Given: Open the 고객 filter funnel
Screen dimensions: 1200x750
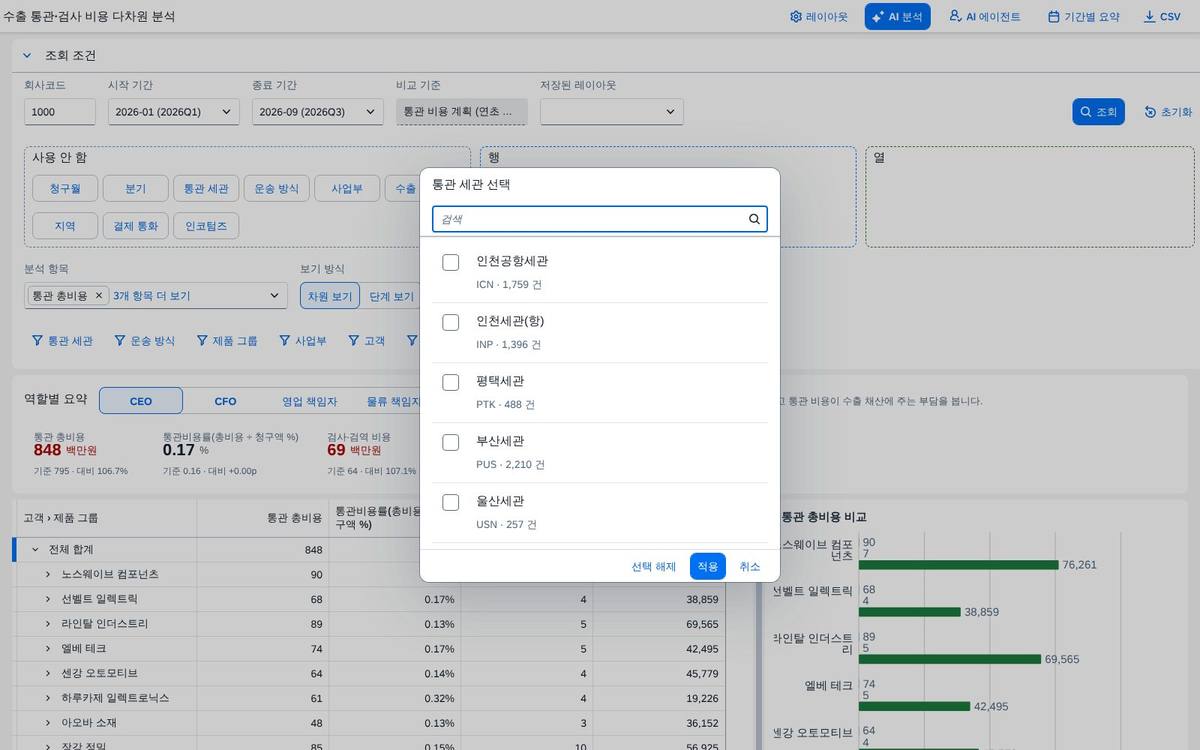Looking at the screenshot, I should click(x=367, y=341).
